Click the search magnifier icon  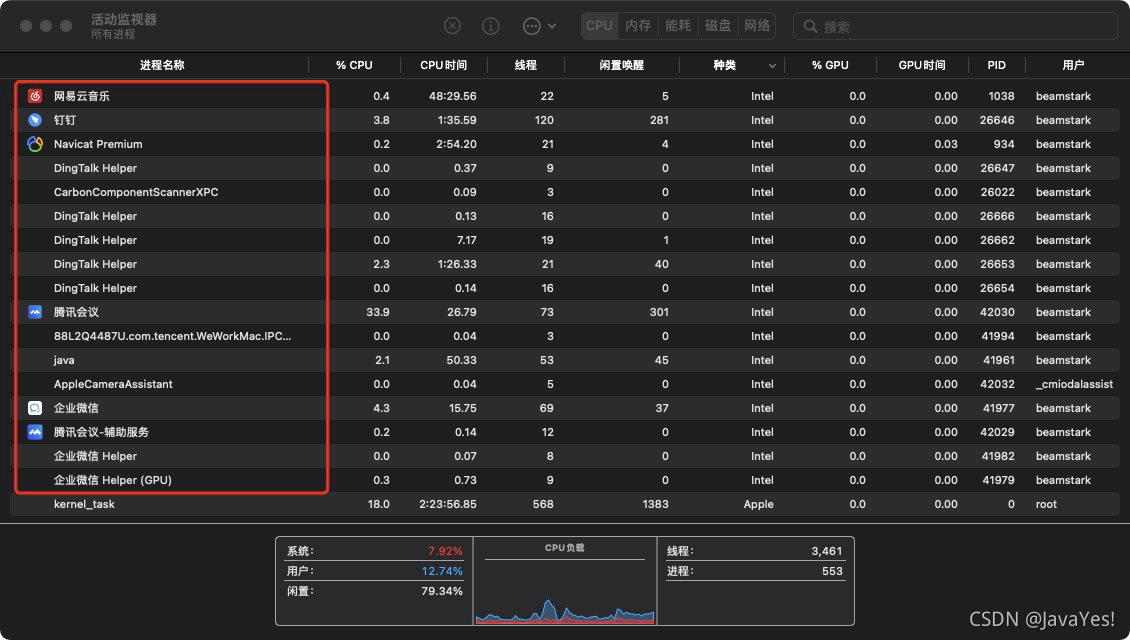[810, 27]
